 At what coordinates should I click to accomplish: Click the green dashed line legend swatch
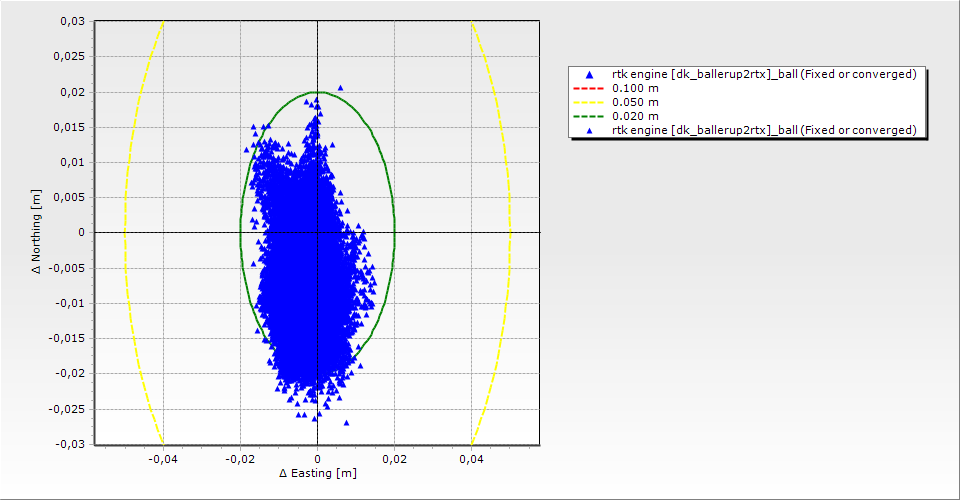[x=589, y=116]
